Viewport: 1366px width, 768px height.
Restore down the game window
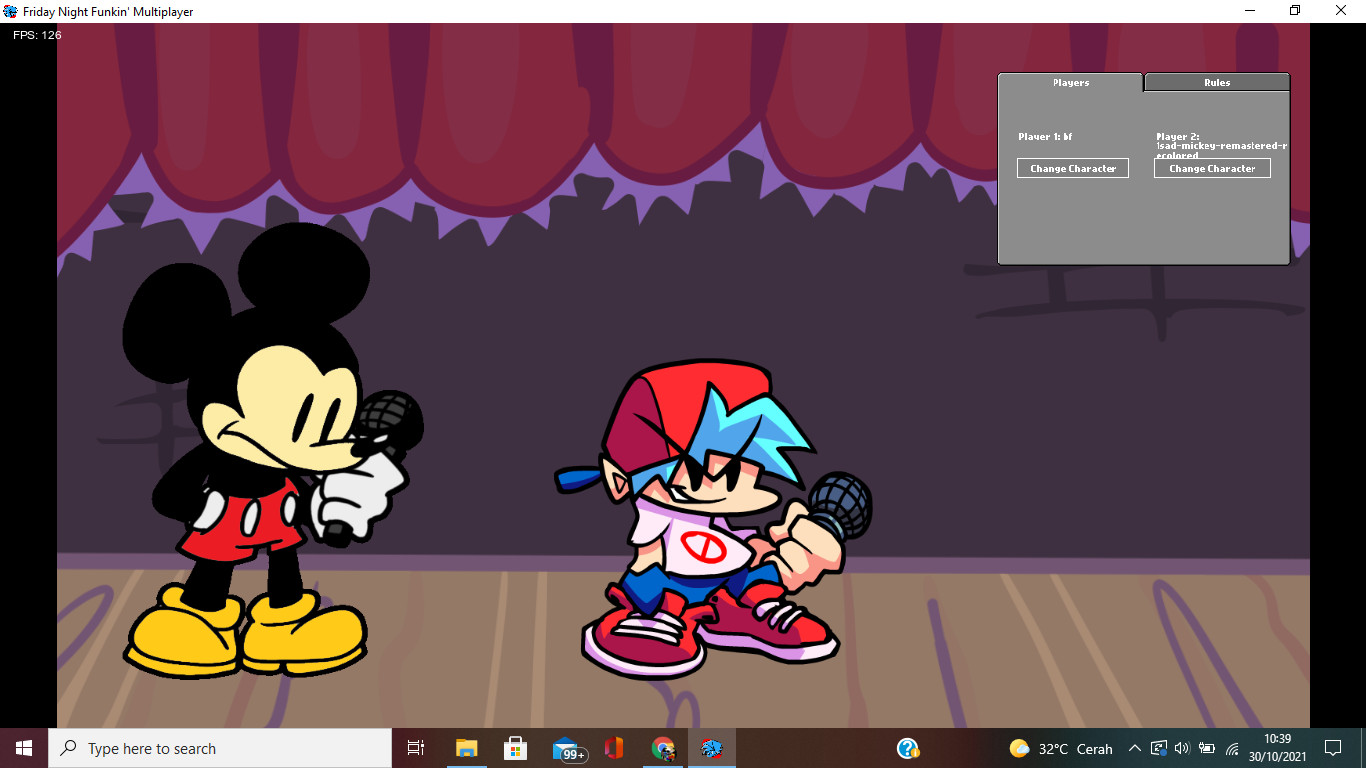[x=1295, y=11]
